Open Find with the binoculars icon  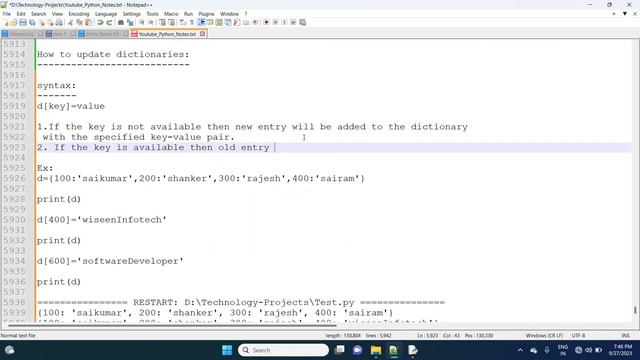tap(121, 22)
